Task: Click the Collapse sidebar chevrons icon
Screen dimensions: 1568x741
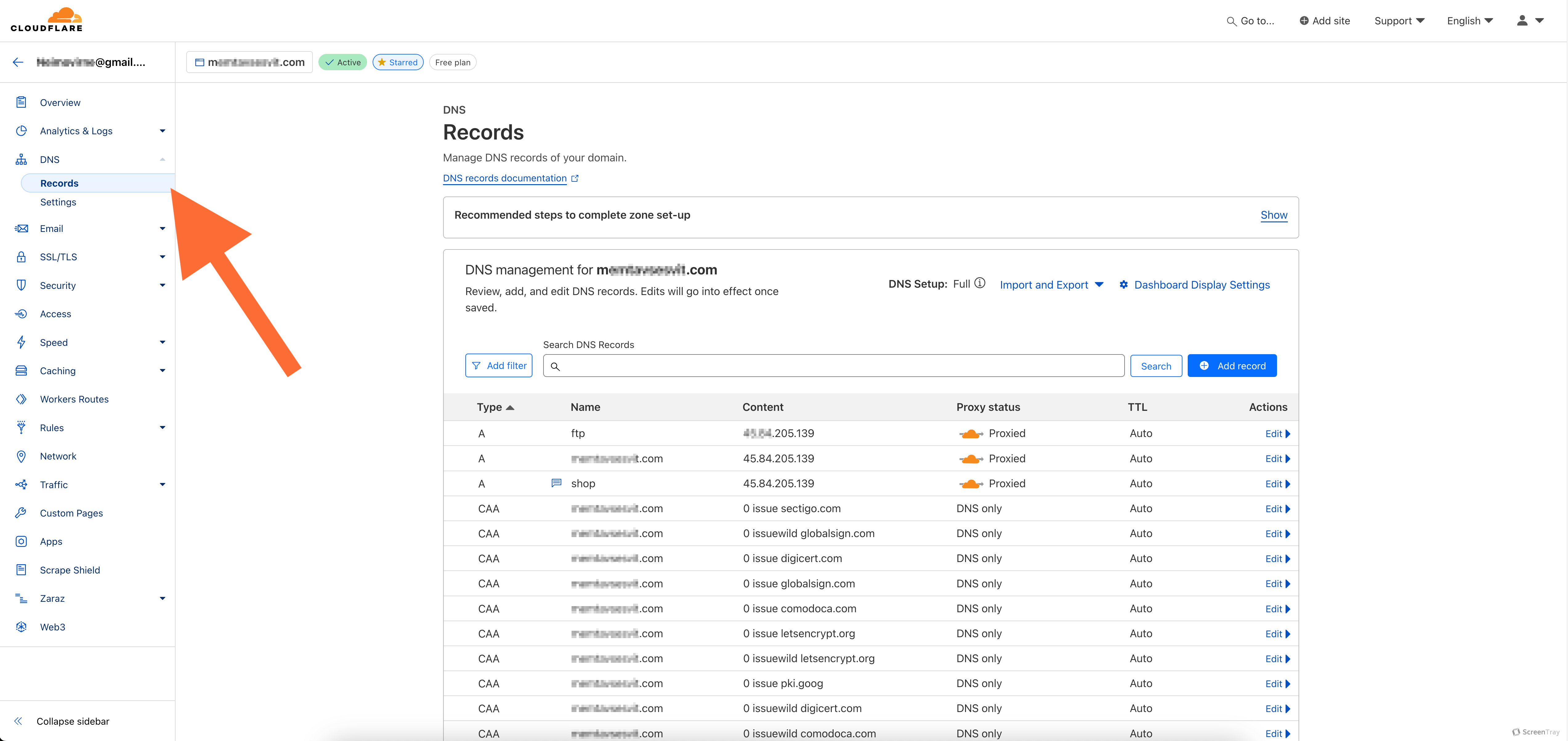Action: click(18, 721)
